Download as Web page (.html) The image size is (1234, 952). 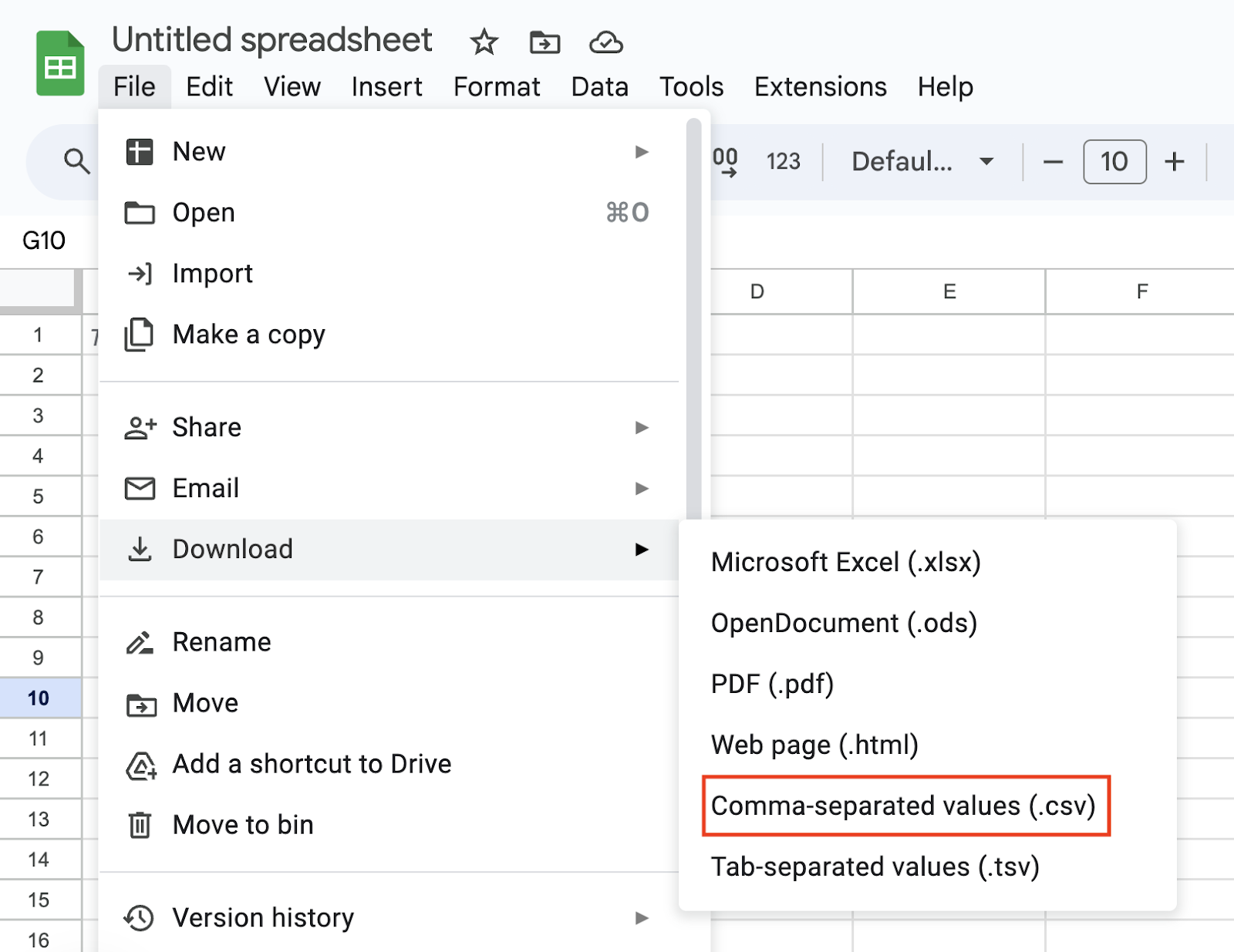928,745
